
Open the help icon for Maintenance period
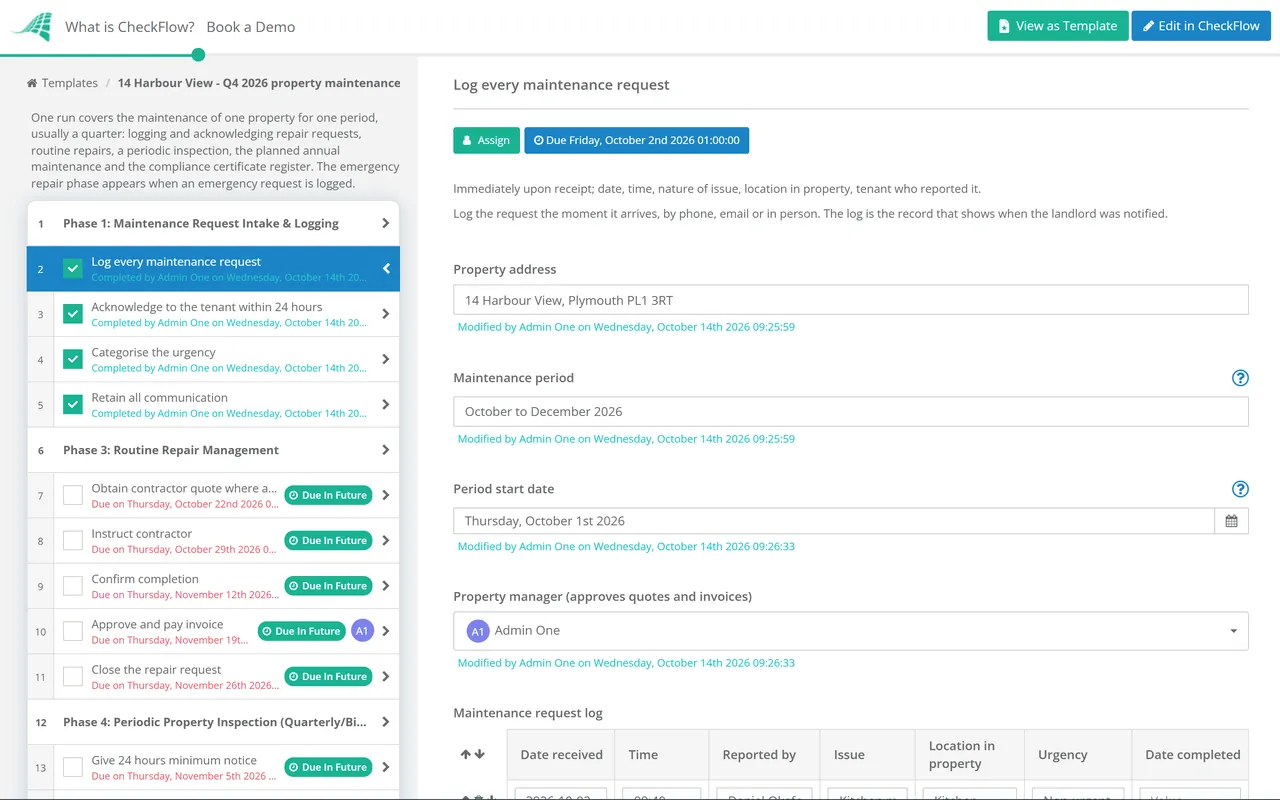tap(1240, 378)
